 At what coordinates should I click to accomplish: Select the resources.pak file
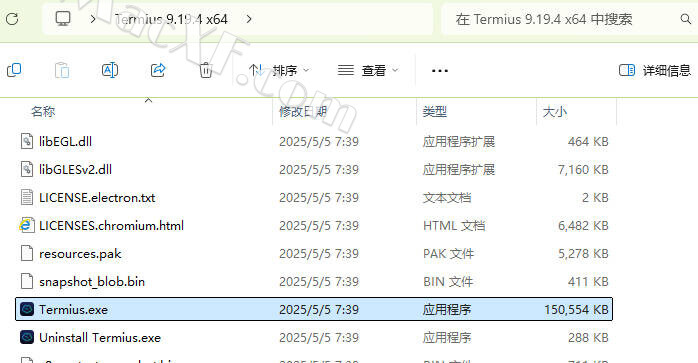click(80, 254)
